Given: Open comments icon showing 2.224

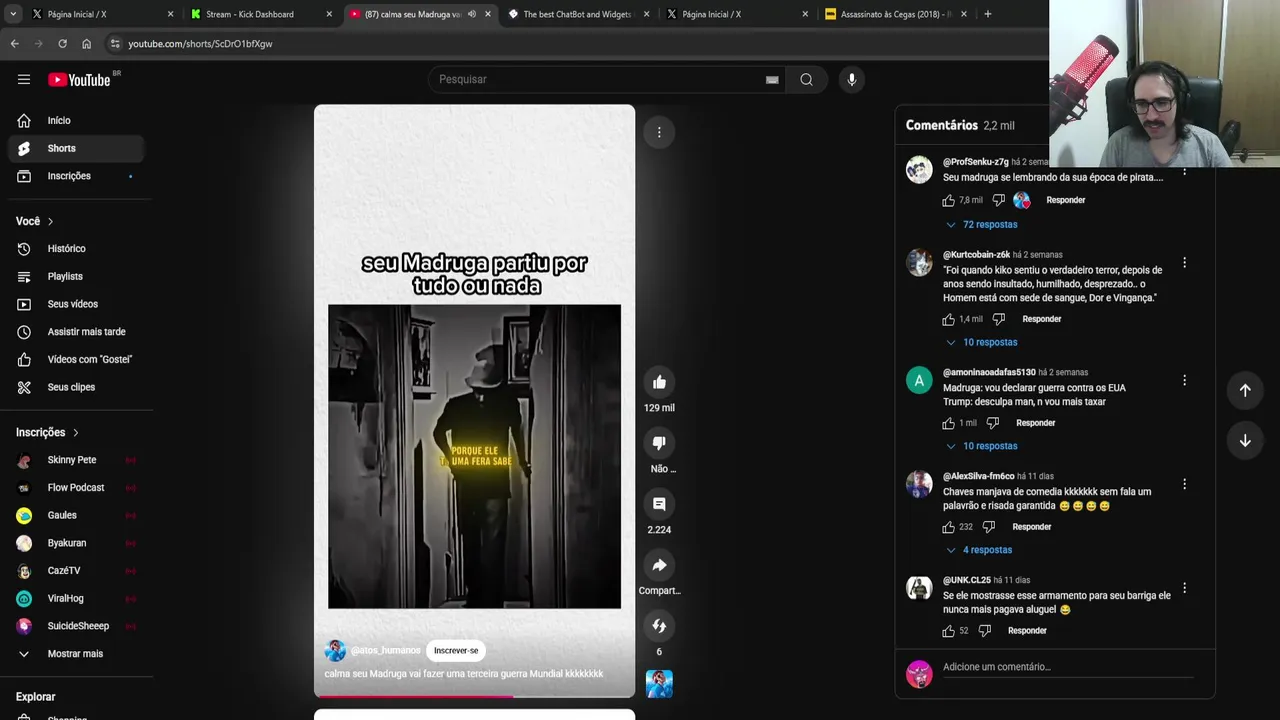Looking at the screenshot, I should (x=659, y=504).
